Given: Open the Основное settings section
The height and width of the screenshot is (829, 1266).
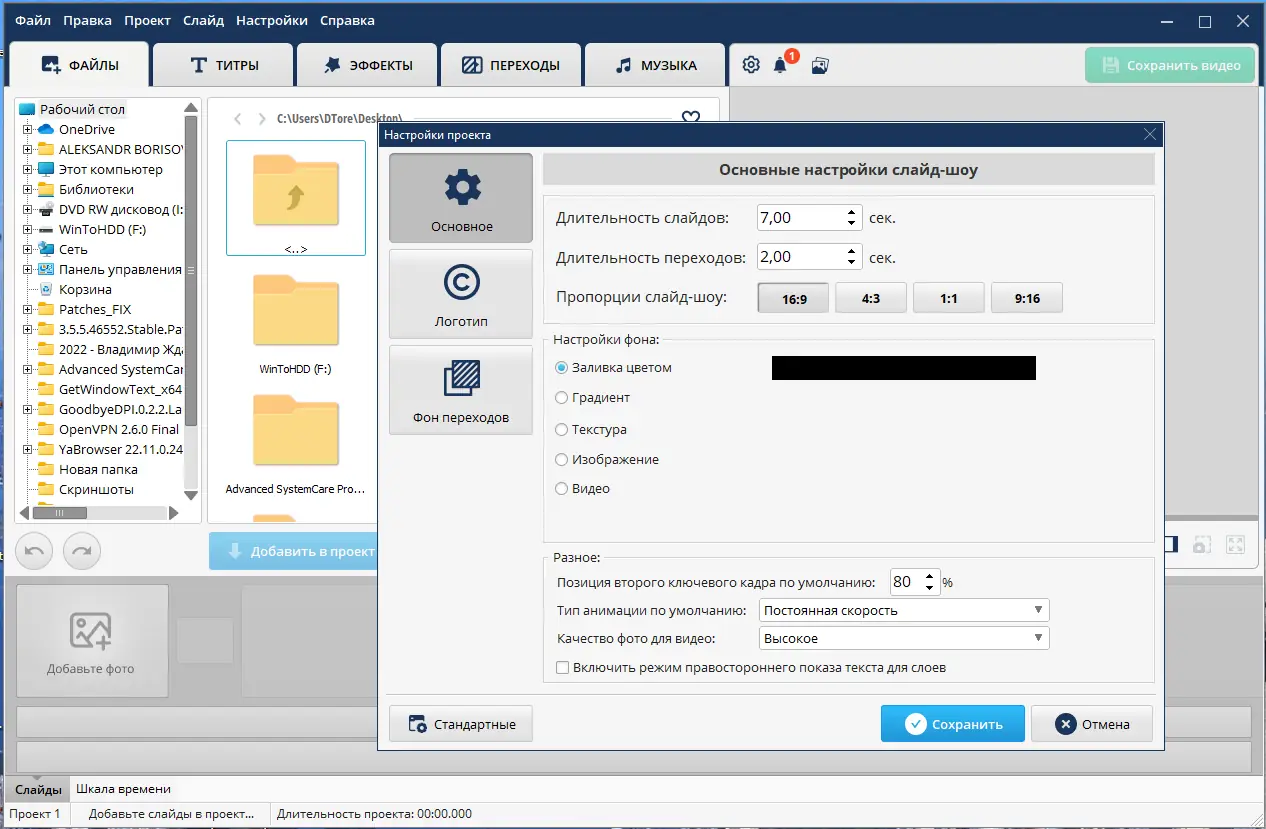Looking at the screenshot, I should (x=461, y=198).
